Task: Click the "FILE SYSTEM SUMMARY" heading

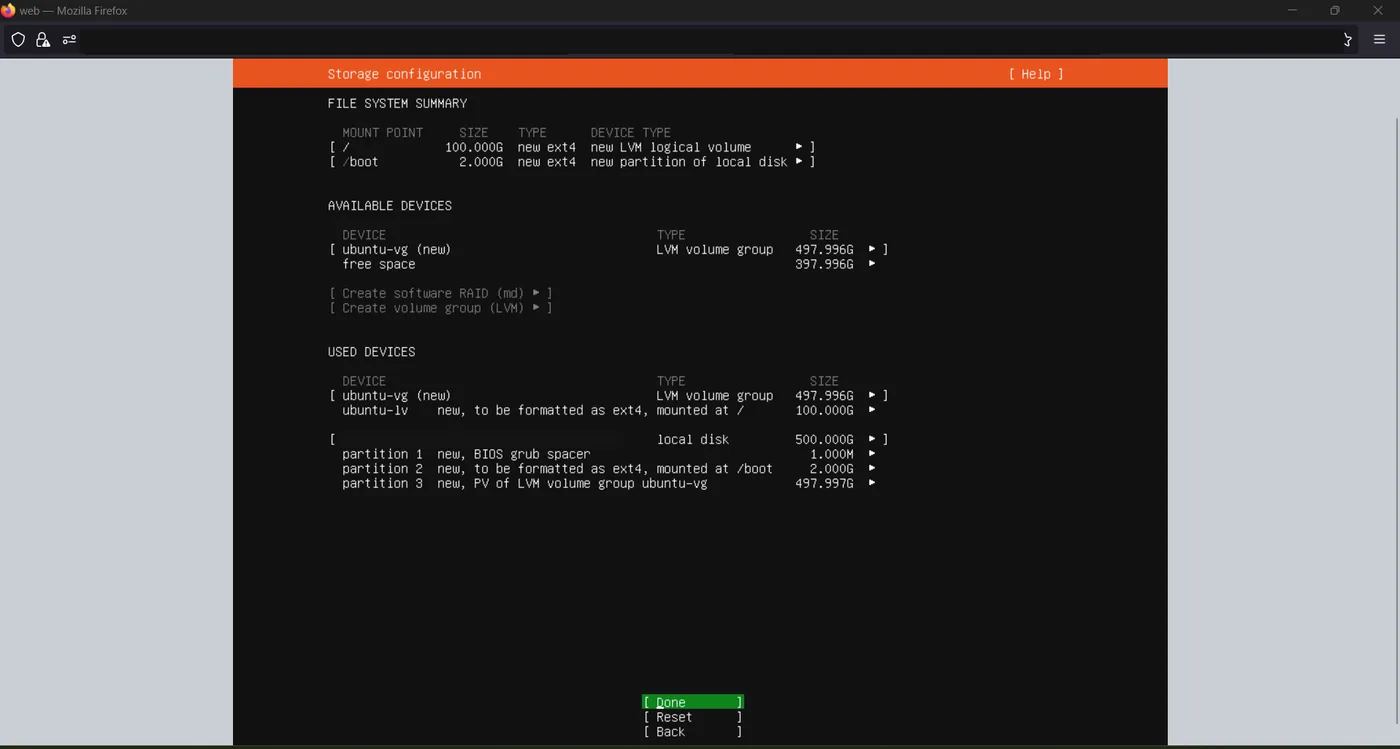Action: pos(397,103)
